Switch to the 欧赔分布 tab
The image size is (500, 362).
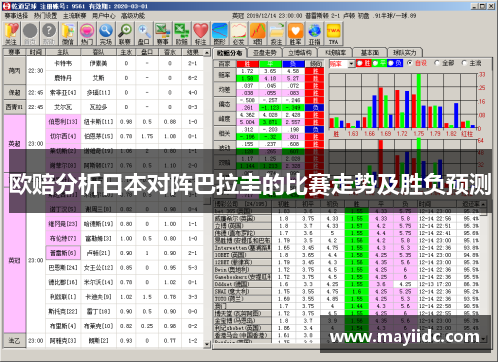coord(230,53)
